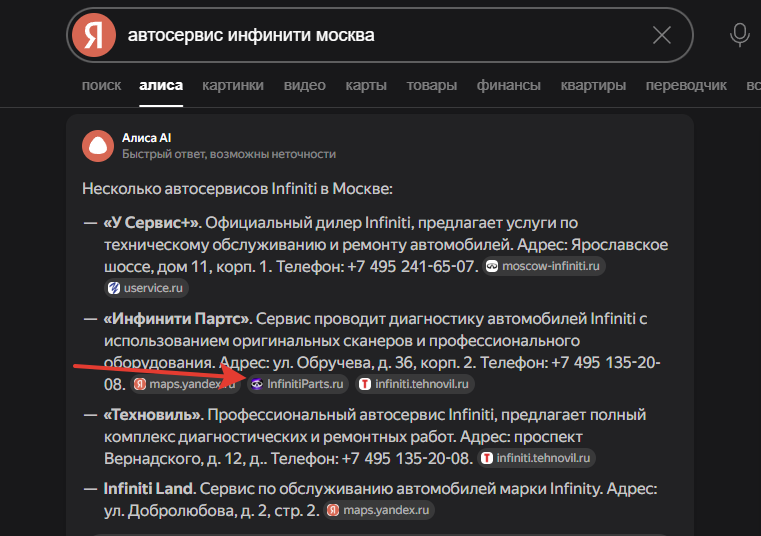Switch to the финансы tab
Screen dimensions: 761x536
point(509,85)
